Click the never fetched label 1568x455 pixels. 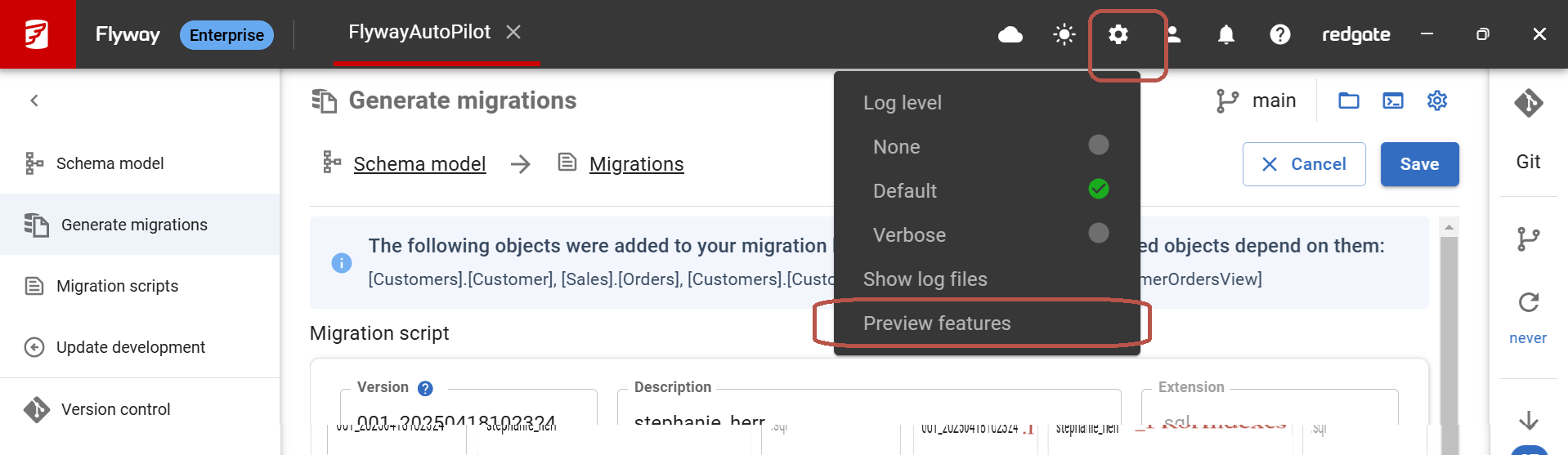[x=1527, y=338]
